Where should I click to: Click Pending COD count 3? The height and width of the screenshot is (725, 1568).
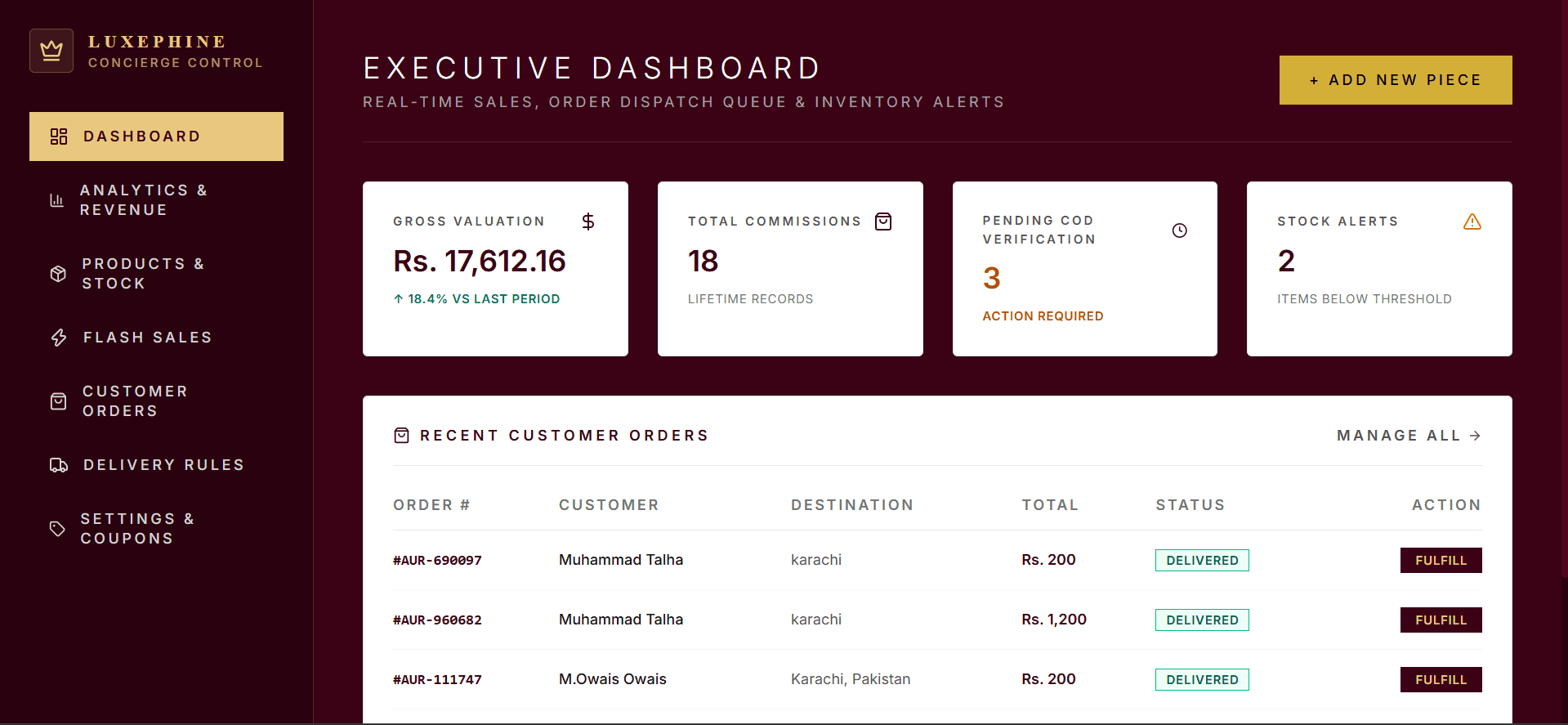pos(992,279)
